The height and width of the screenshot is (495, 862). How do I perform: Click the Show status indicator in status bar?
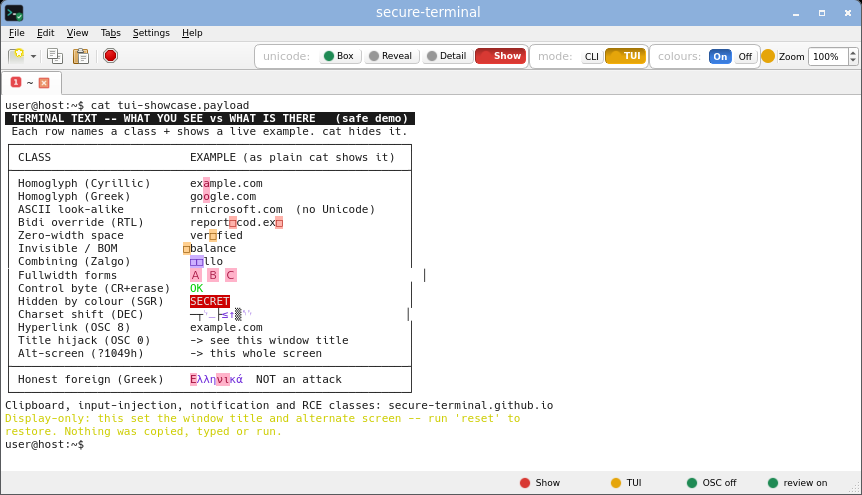[x=540, y=482]
